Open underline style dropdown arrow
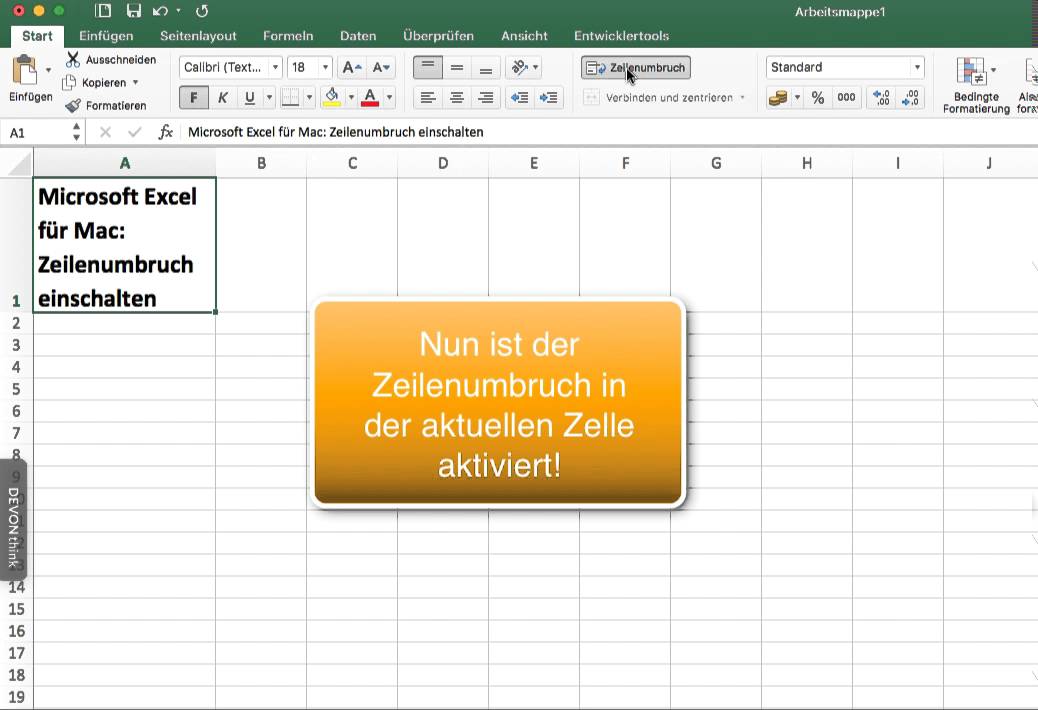The width and height of the screenshot is (1038, 710). [269, 98]
